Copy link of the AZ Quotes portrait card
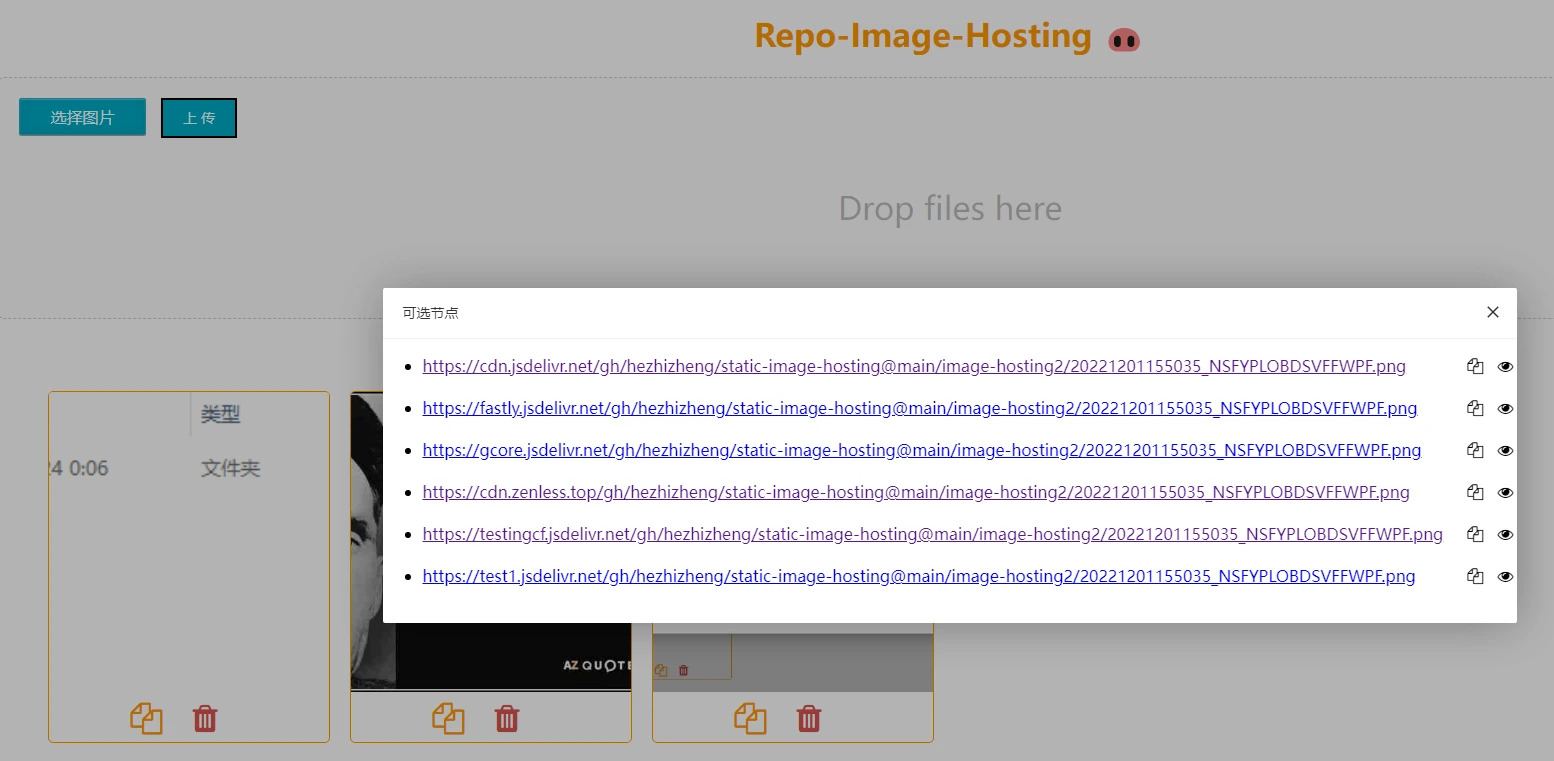Screen dimensions: 1554x761 coord(448,718)
